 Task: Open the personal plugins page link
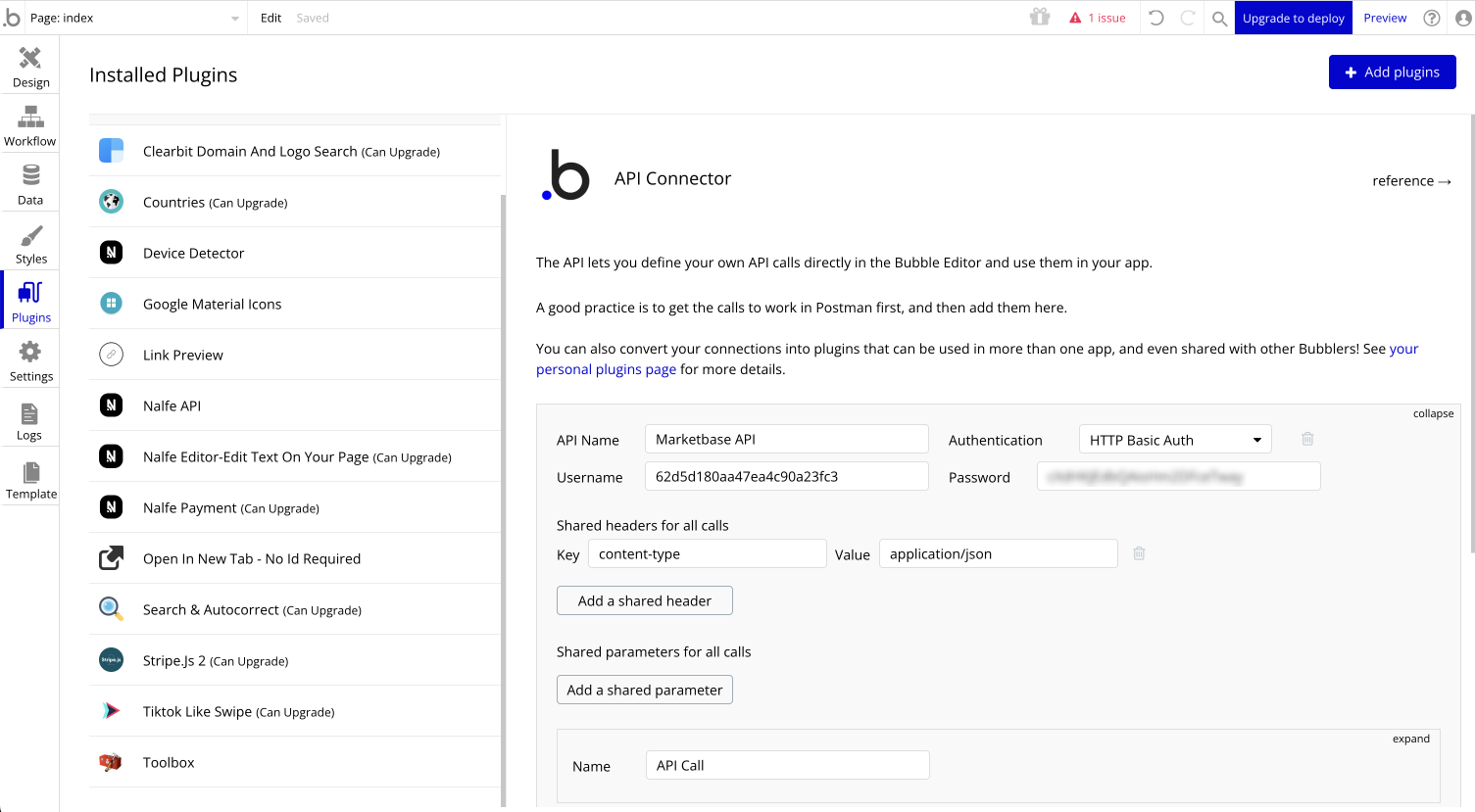tap(606, 369)
